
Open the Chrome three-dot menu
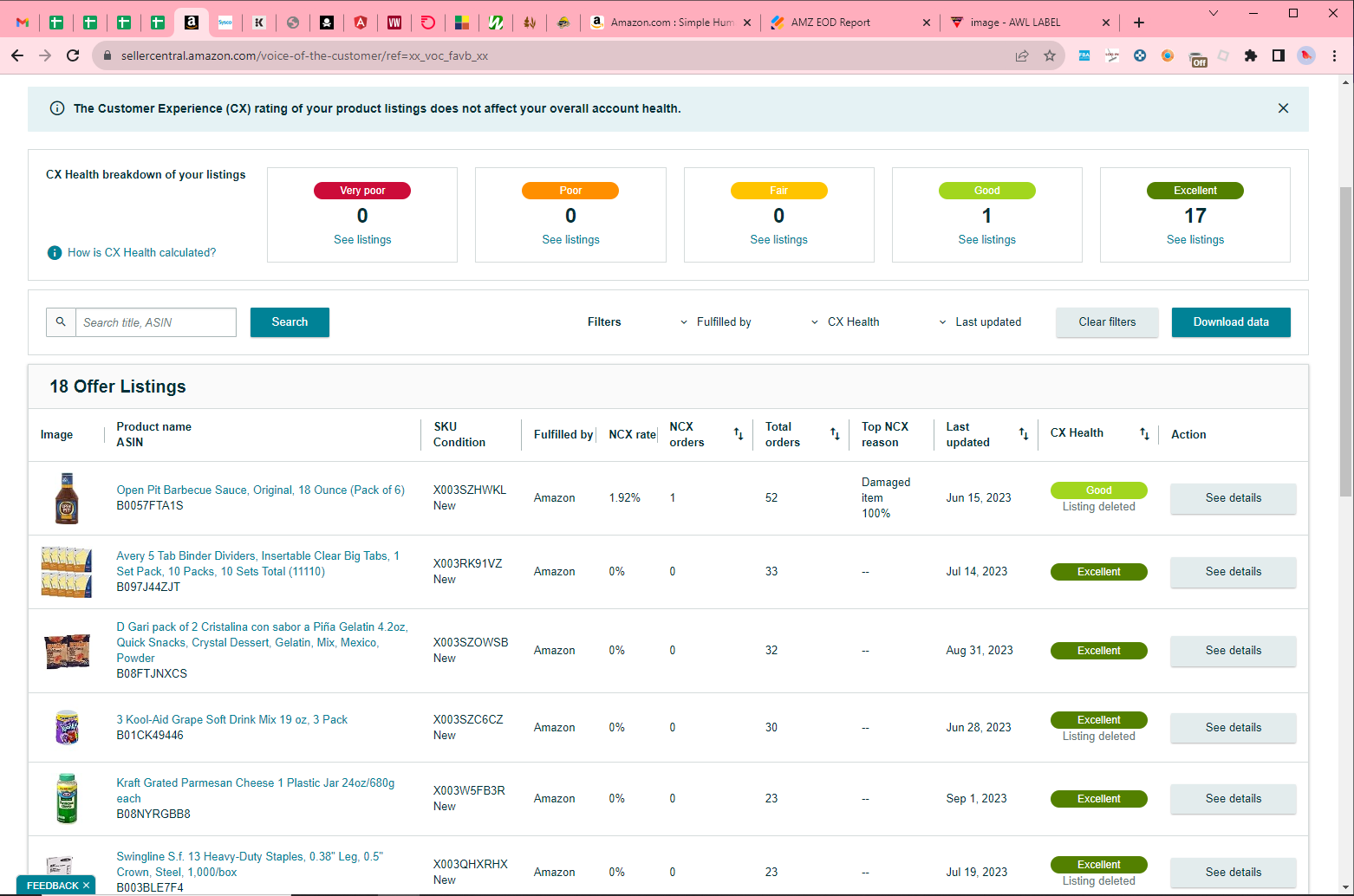coord(1334,55)
